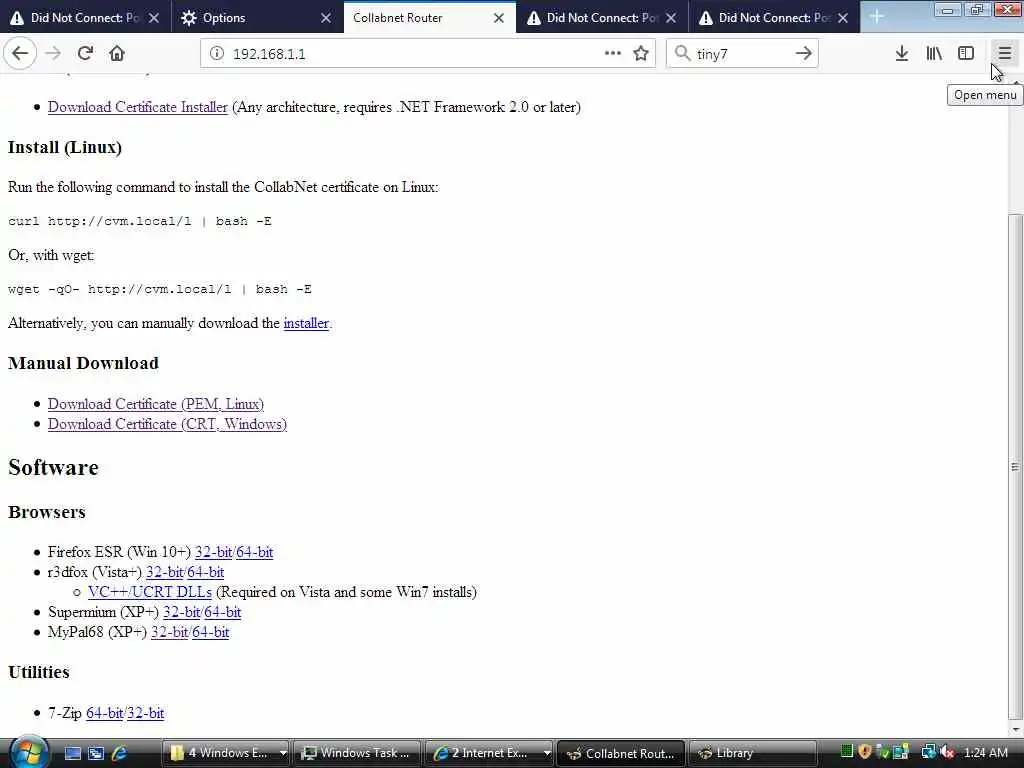The image size is (1024, 768).
Task: Open page actions three-dot menu
Action: [x=613, y=53]
